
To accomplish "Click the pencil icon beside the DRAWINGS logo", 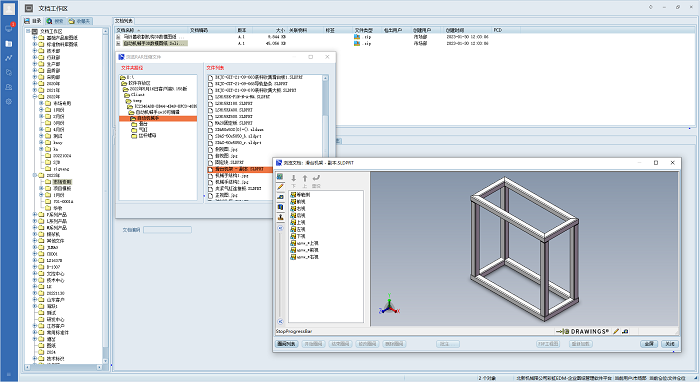I will click(x=616, y=332).
